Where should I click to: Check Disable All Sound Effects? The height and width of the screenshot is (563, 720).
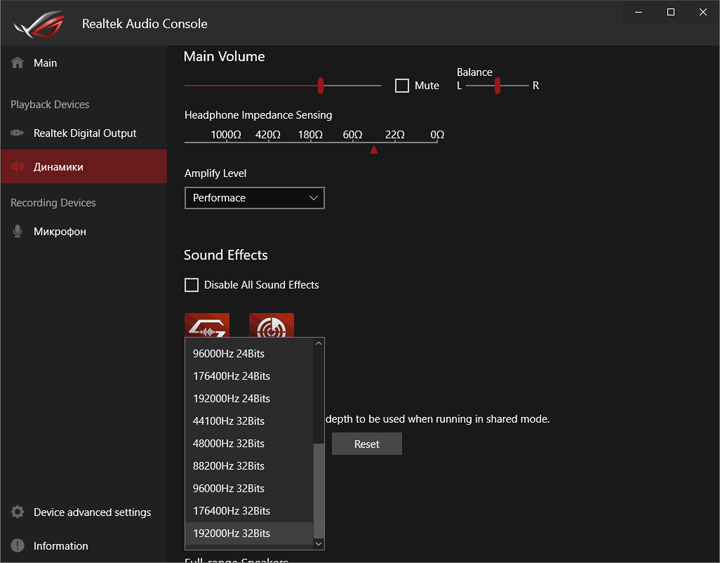(192, 285)
